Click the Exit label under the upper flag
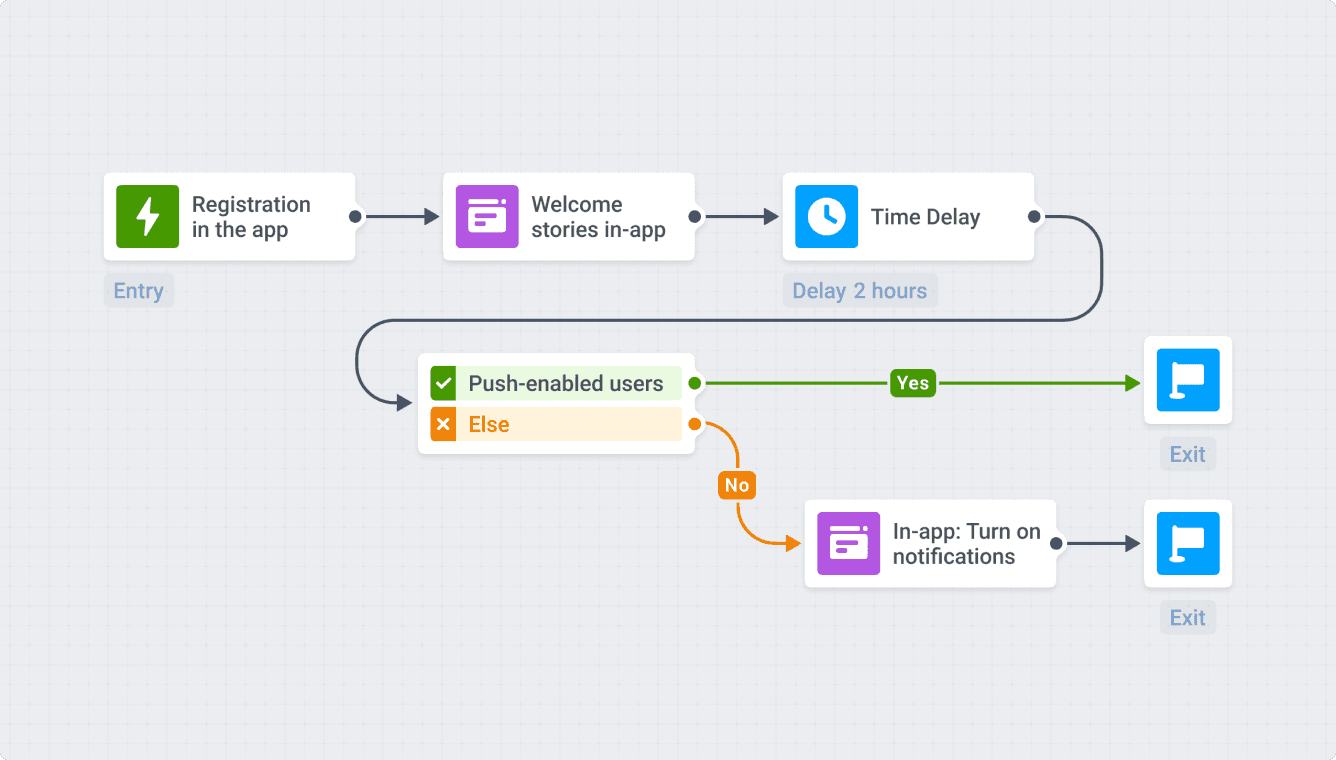 [1188, 454]
